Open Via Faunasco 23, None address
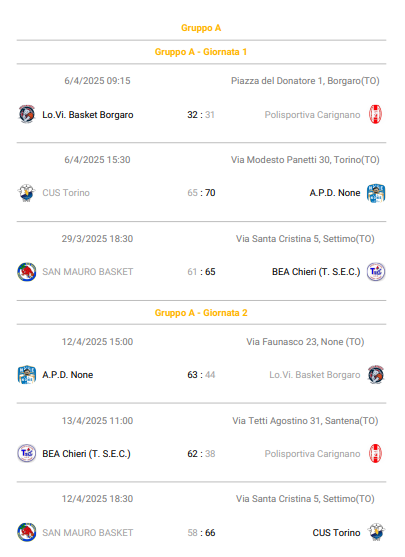405x557 pixels. tap(305, 342)
